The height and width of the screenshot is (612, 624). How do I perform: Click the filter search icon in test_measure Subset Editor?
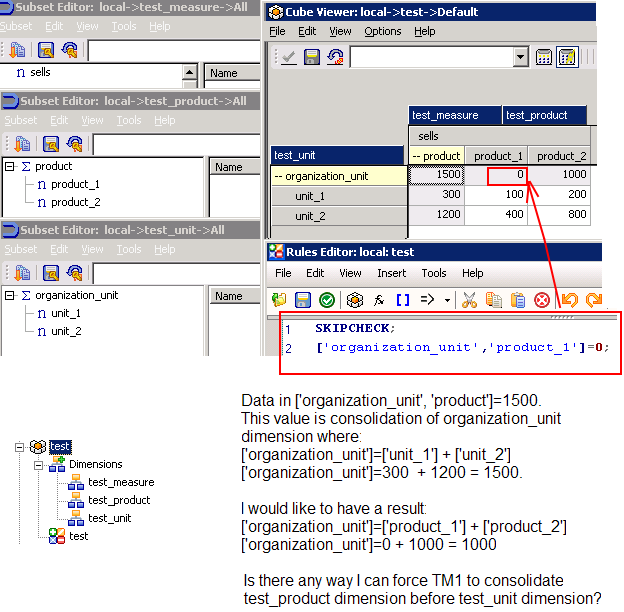[x=46, y=50]
